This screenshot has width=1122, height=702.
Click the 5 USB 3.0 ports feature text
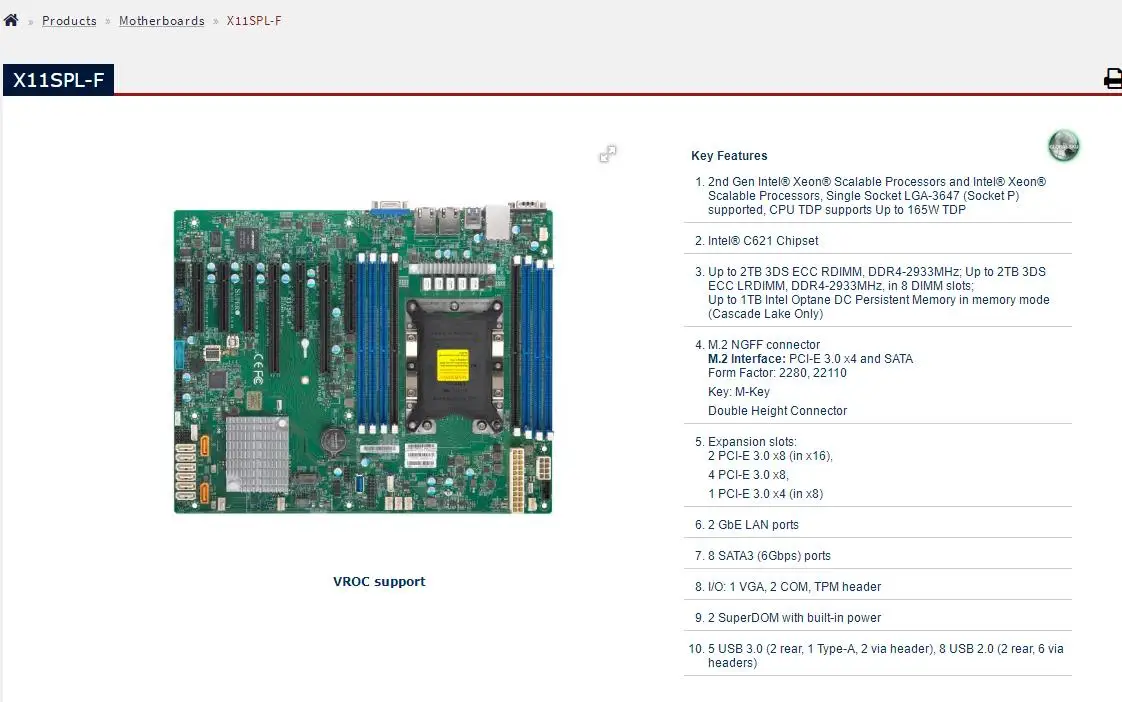tap(886, 655)
